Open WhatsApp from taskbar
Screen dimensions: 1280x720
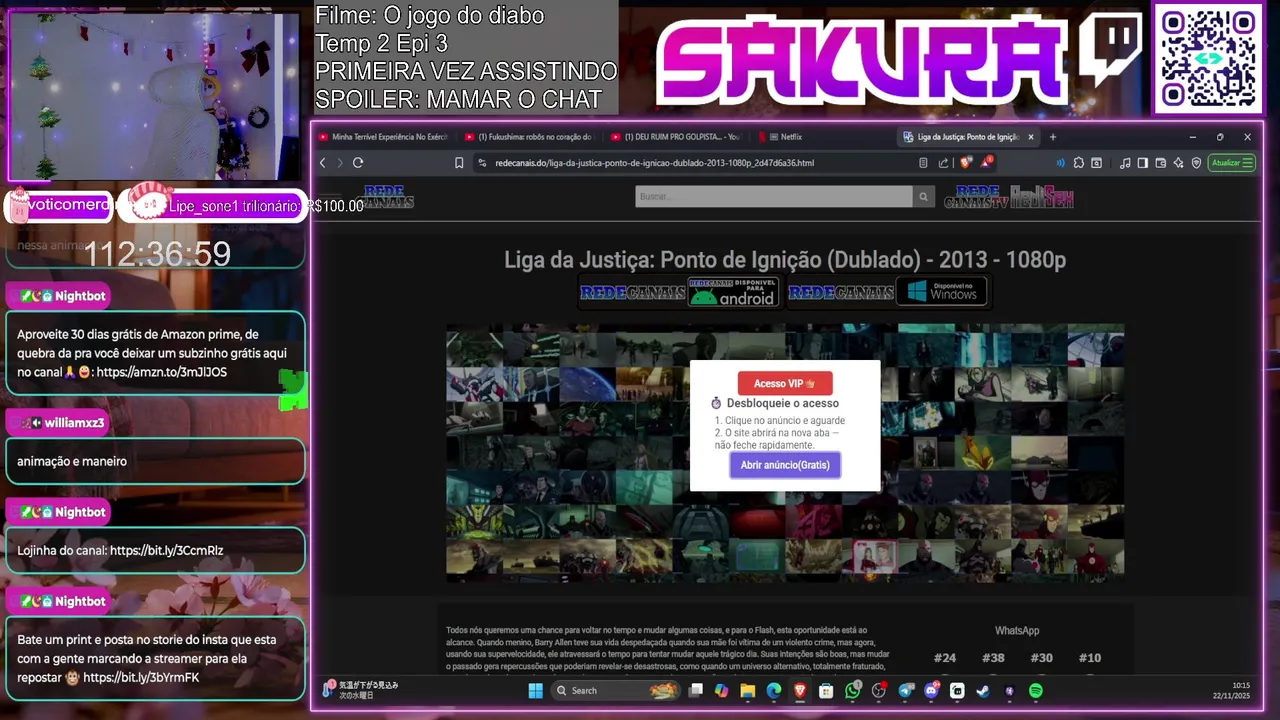(x=853, y=691)
